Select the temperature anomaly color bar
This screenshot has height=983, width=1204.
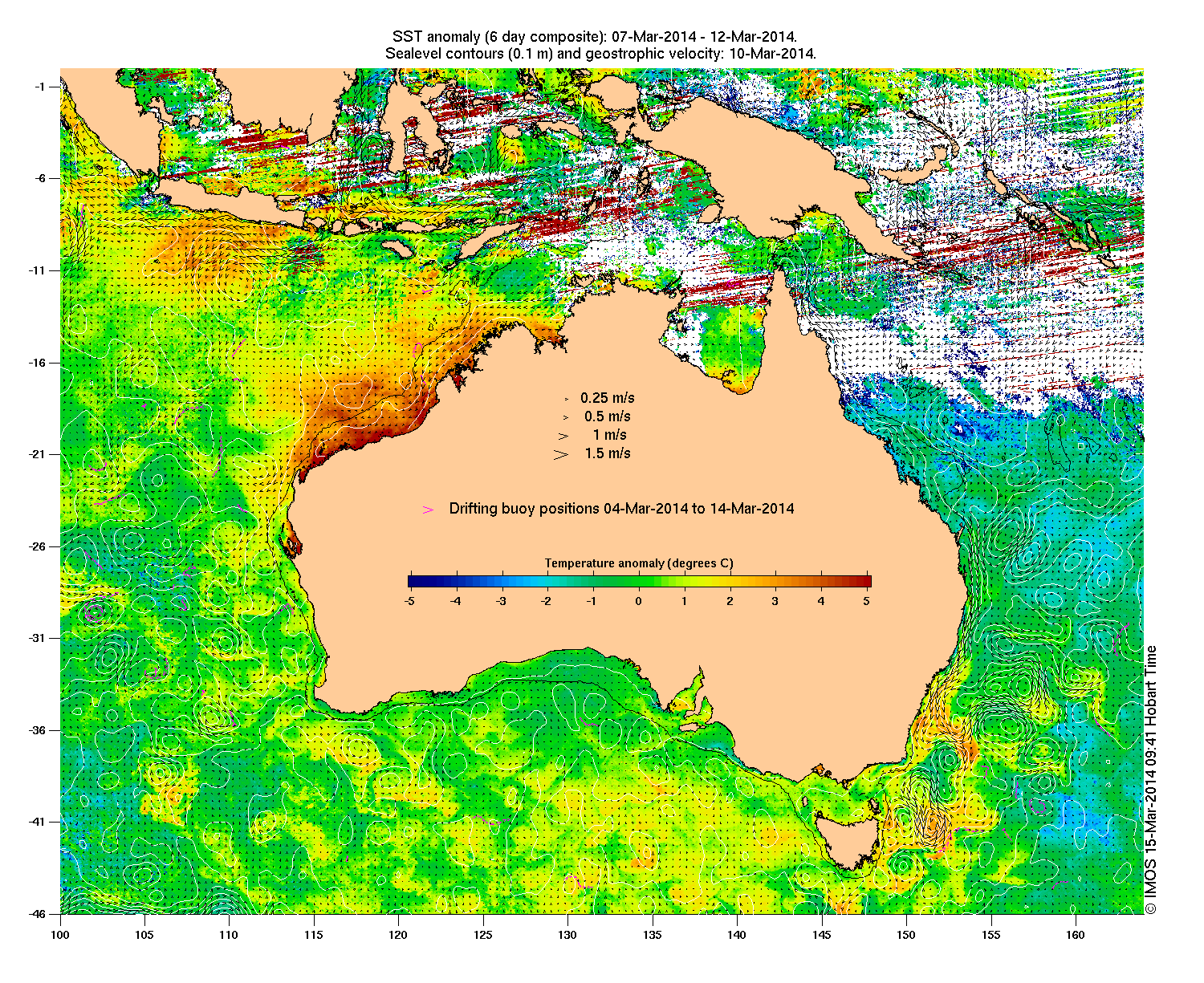(639, 582)
